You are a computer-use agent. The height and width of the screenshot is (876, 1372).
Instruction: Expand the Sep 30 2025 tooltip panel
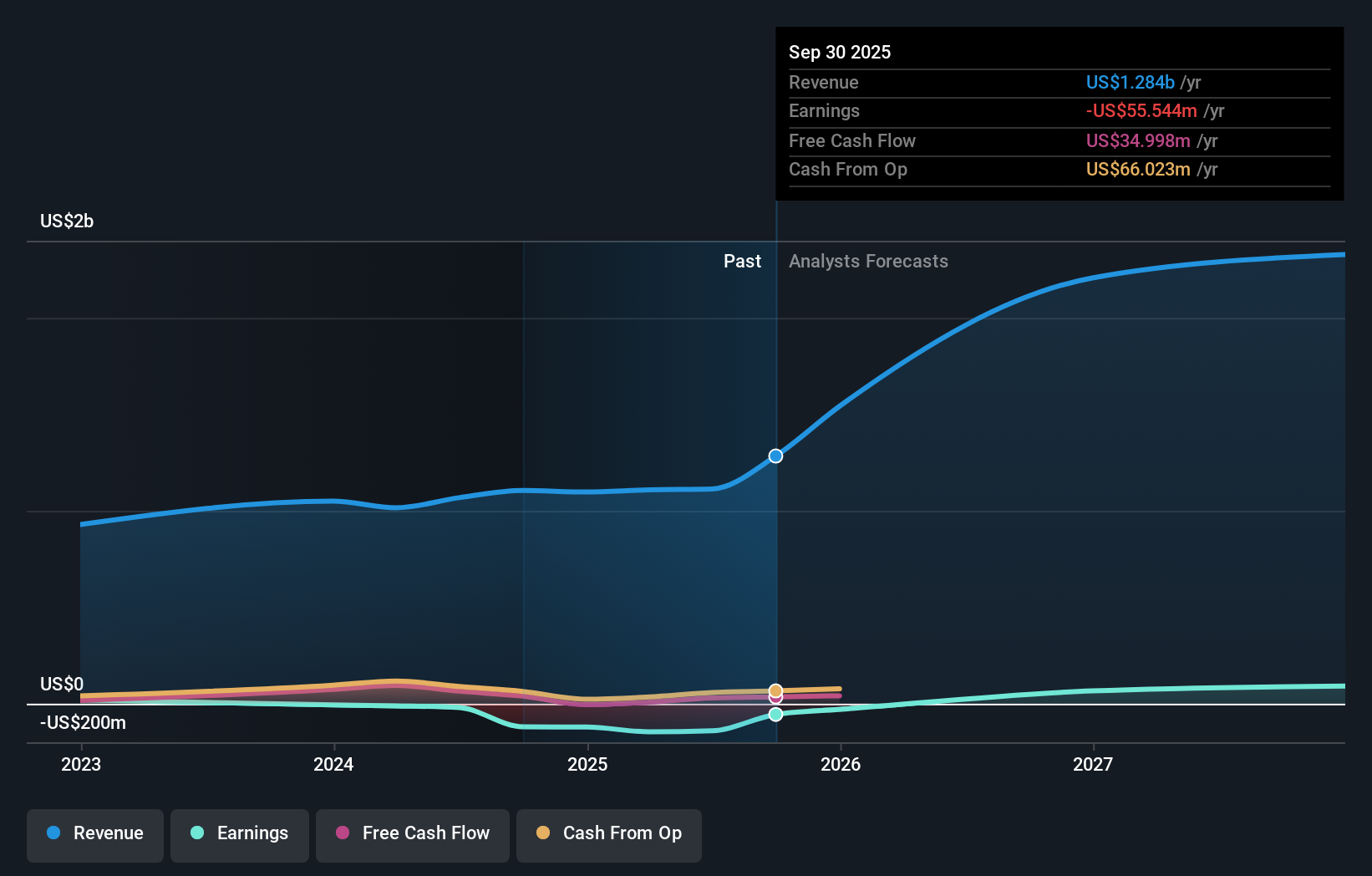[x=840, y=52]
